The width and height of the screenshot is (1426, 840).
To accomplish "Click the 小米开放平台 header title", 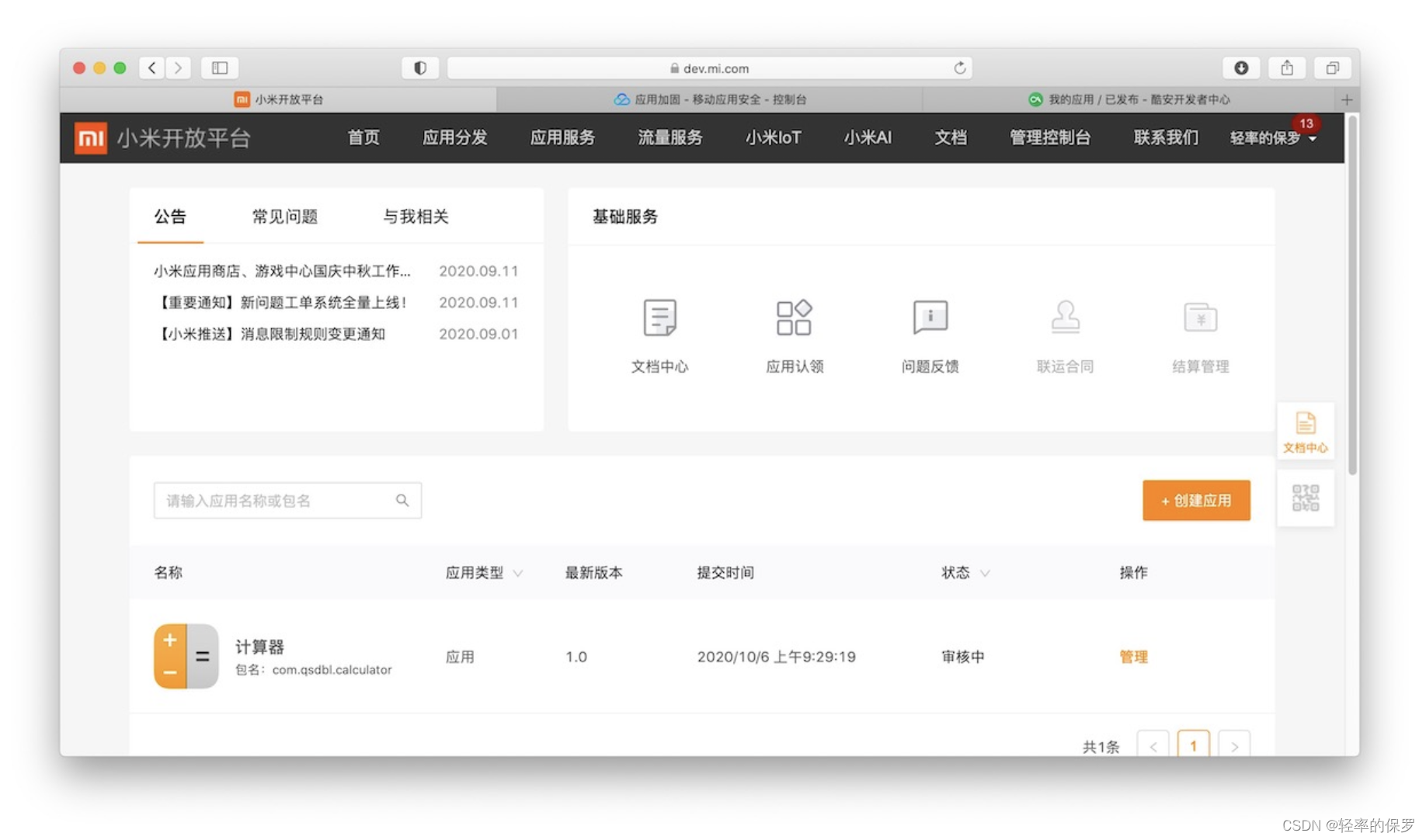I will [x=184, y=138].
